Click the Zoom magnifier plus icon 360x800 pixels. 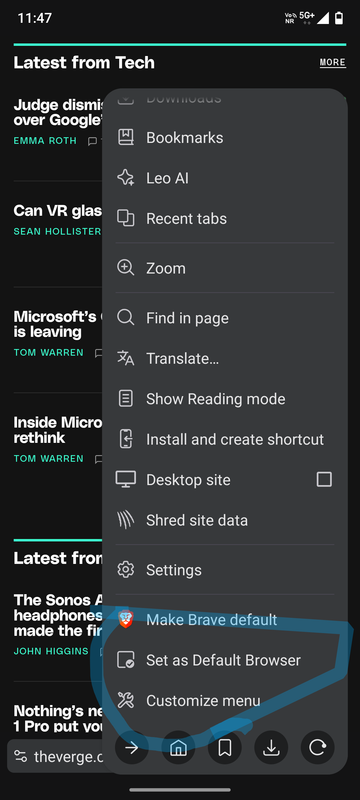click(x=125, y=268)
